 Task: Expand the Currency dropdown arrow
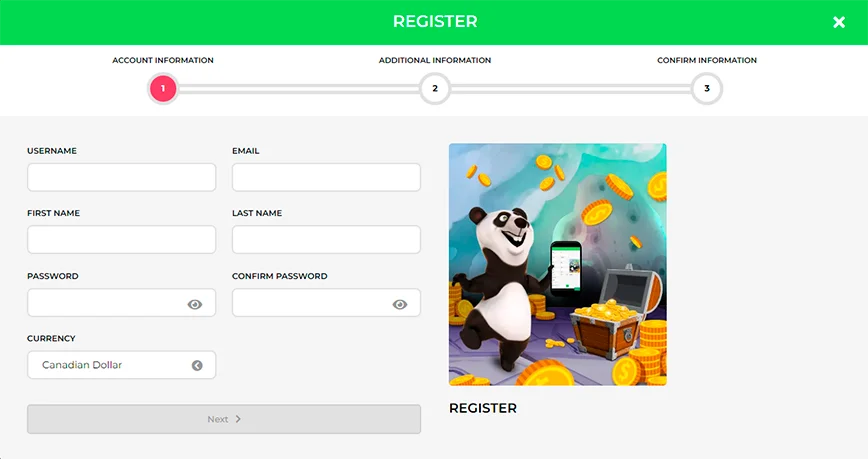(x=197, y=365)
